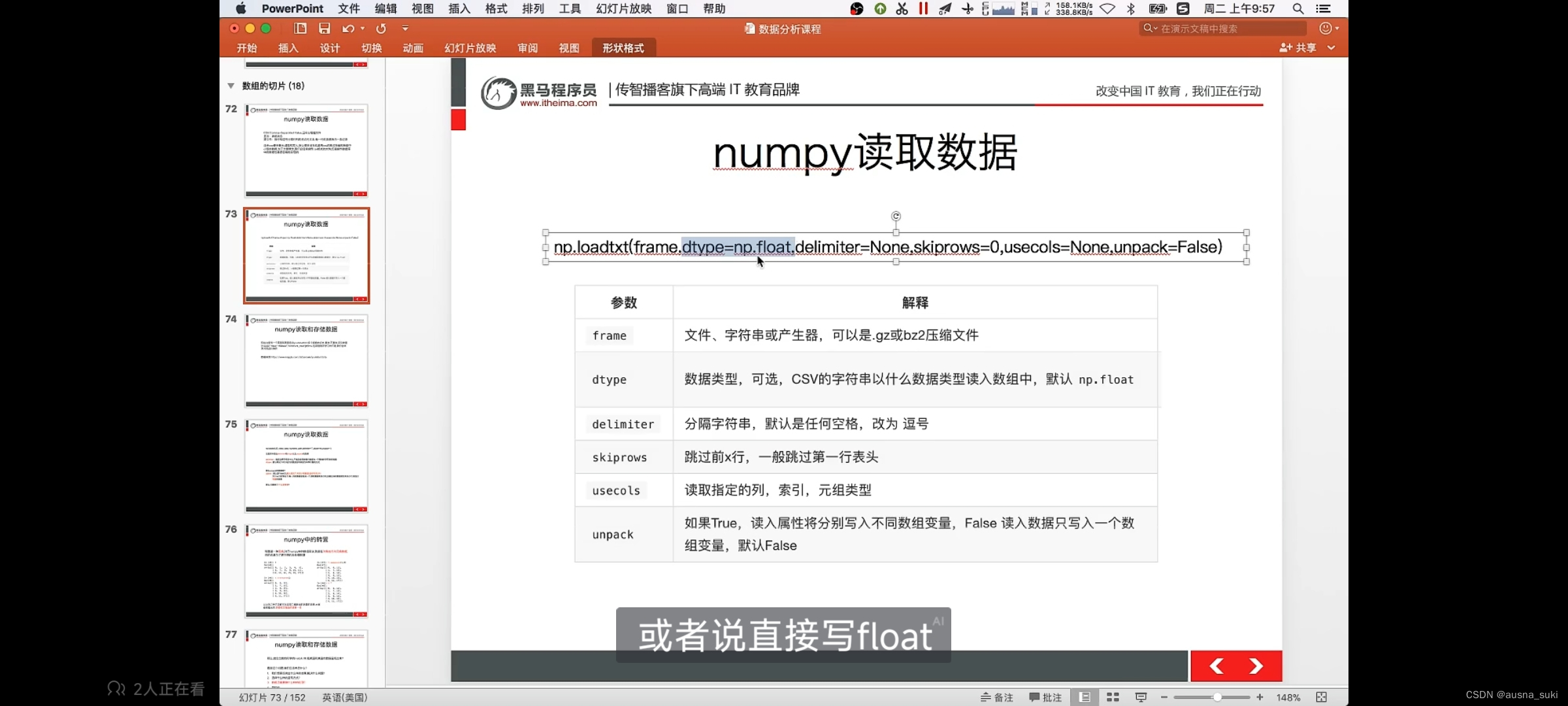Click the fit-slide-to-window icon
Image resolution: width=1568 pixels, height=706 pixels.
(x=1322, y=697)
